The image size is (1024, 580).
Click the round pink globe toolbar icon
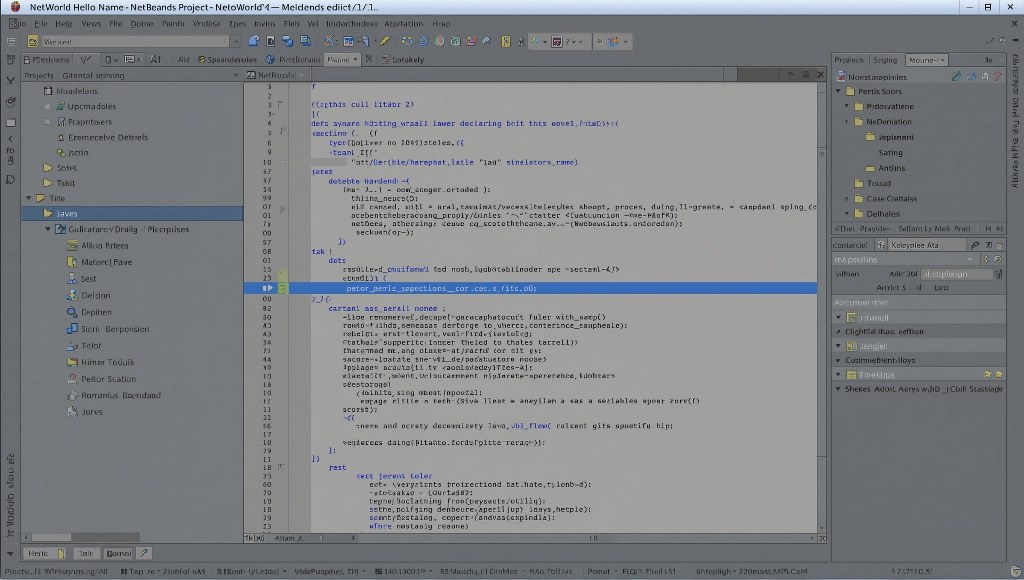pos(440,41)
